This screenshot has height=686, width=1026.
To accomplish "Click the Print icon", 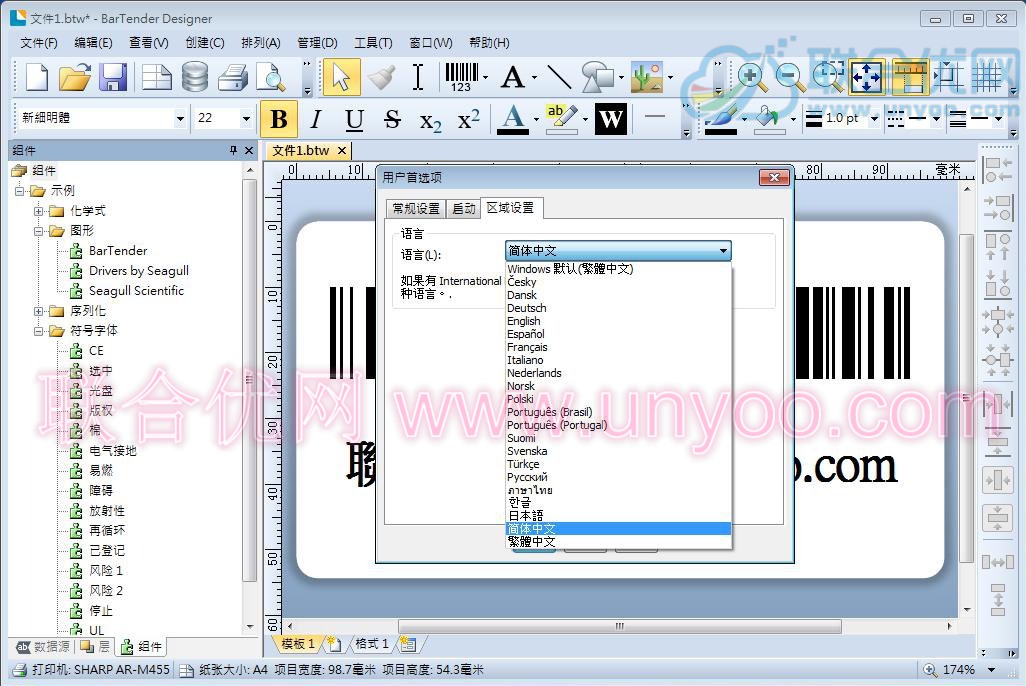I will (x=233, y=77).
